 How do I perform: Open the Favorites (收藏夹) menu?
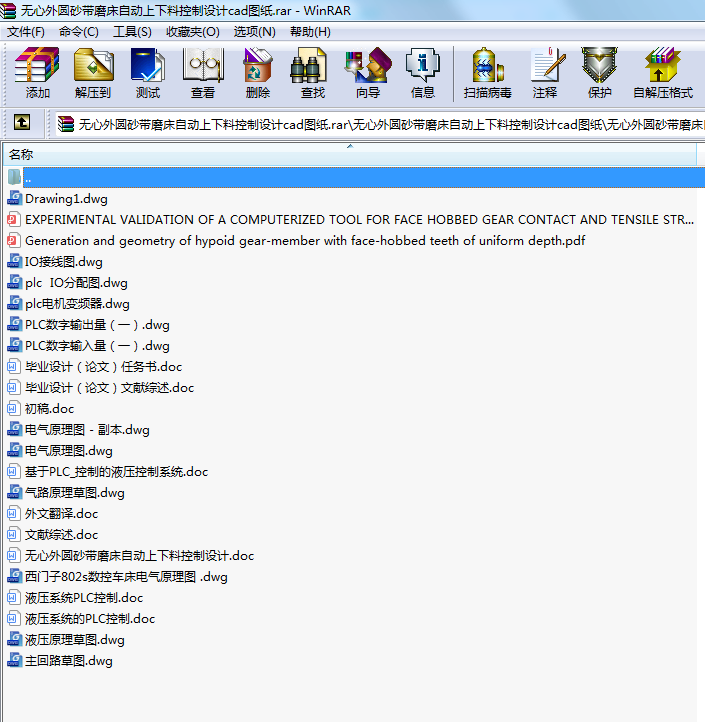[x=192, y=31]
